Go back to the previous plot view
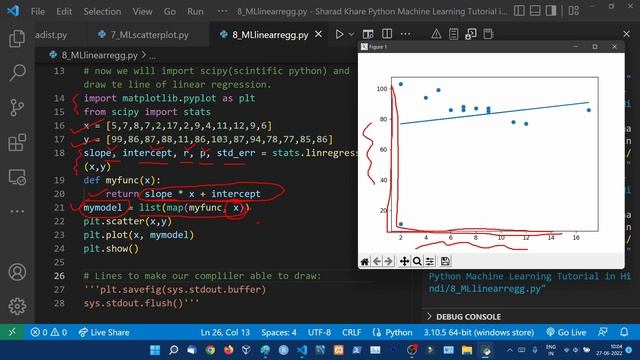 pos(377,261)
